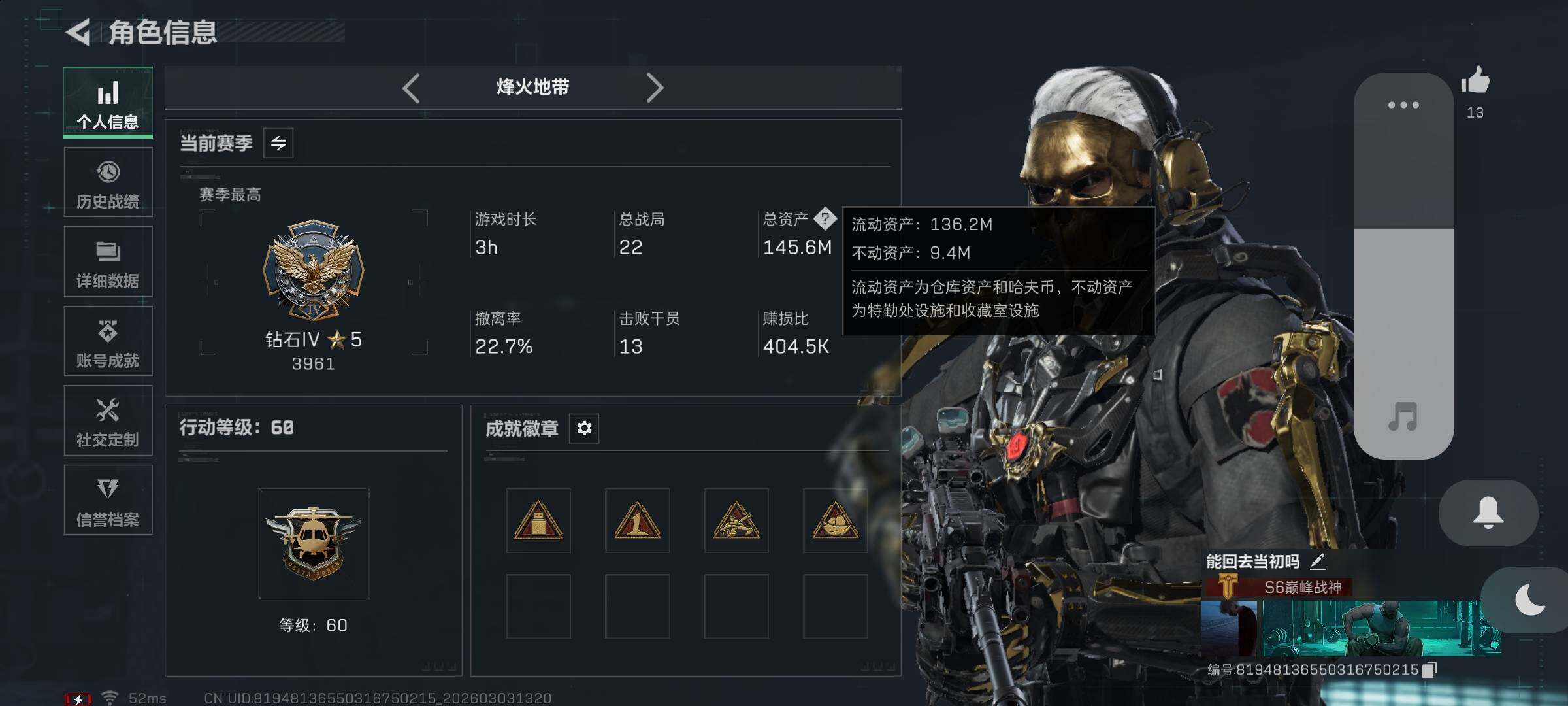The image size is (1568, 706).
Task: Open the 社交定制 customization section
Action: coord(108,420)
